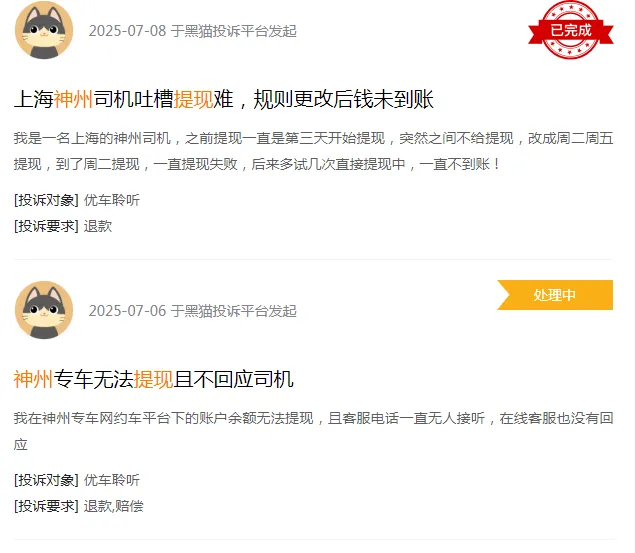Click the cat avatar on the 2025-07-06 complaint
This screenshot has height=553, width=635.
click(44, 310)
